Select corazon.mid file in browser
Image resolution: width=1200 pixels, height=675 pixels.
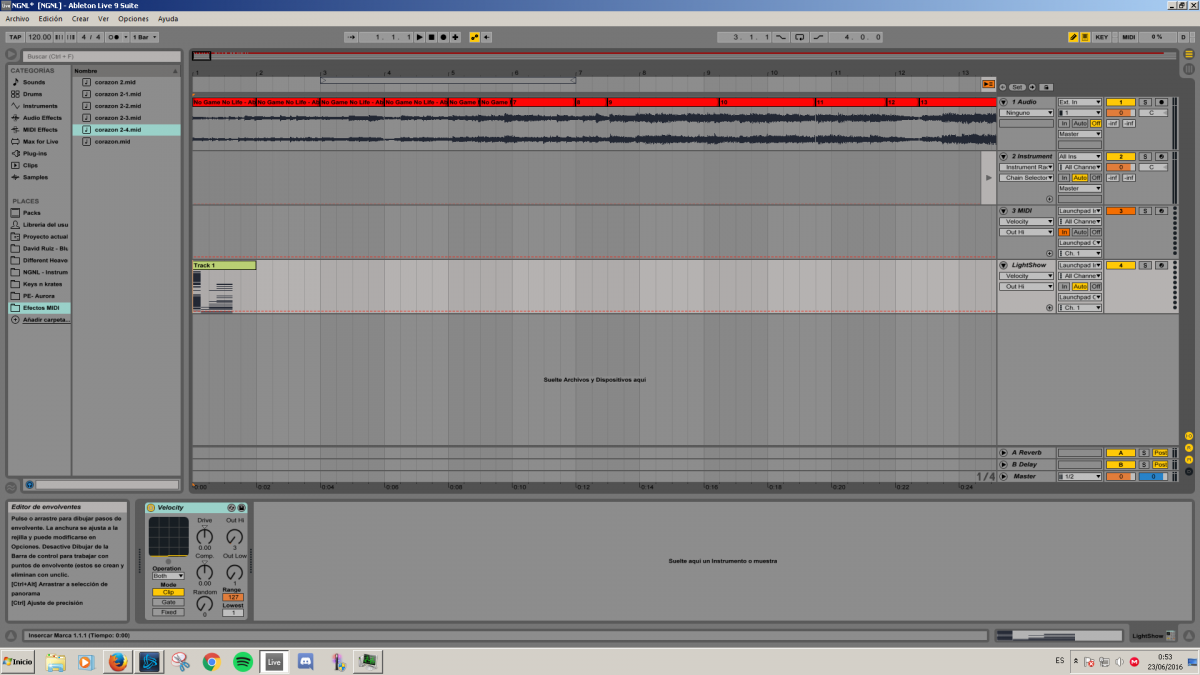[x=112, y=142]
